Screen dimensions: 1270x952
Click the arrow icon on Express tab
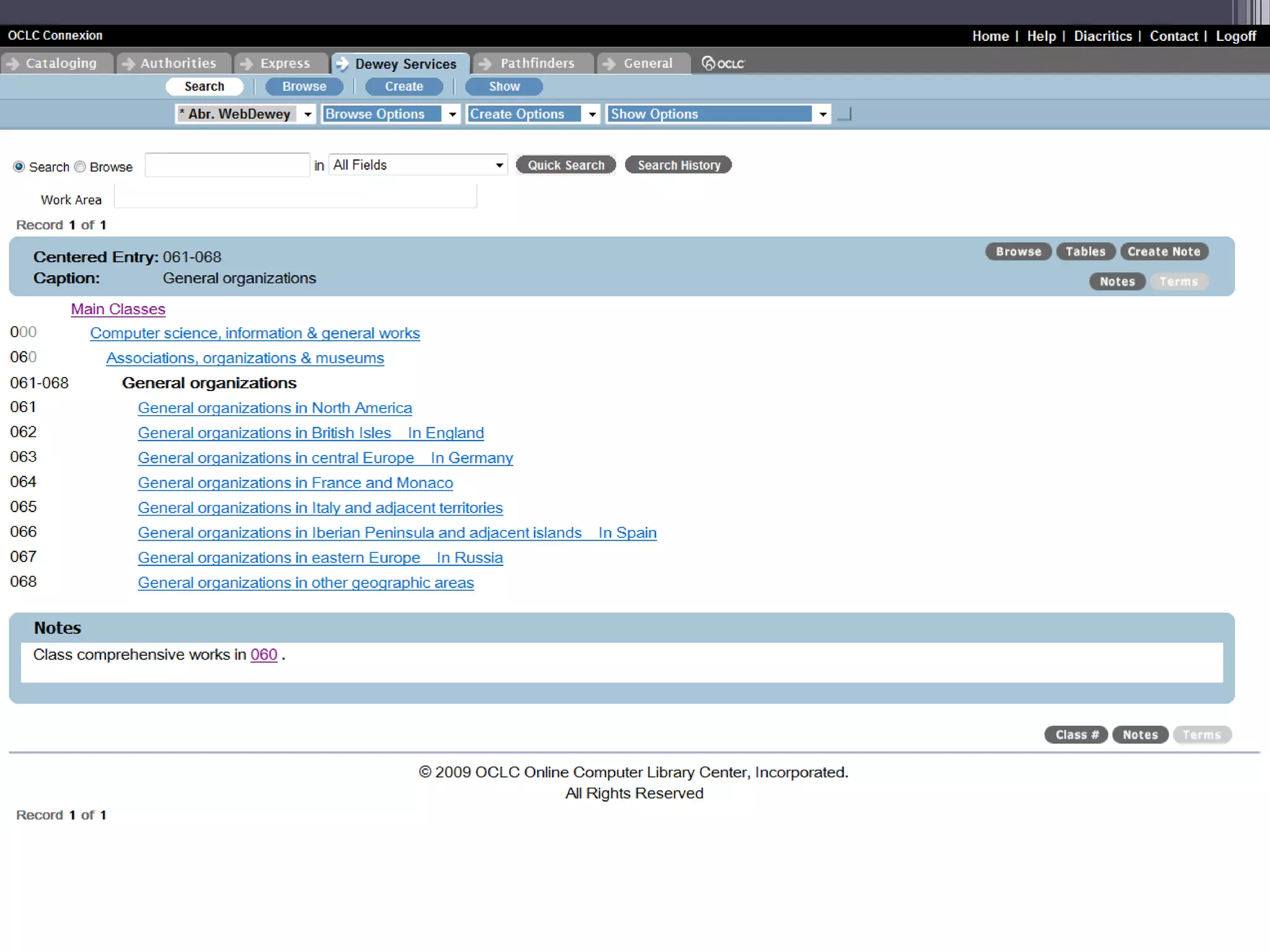(246, 63)
